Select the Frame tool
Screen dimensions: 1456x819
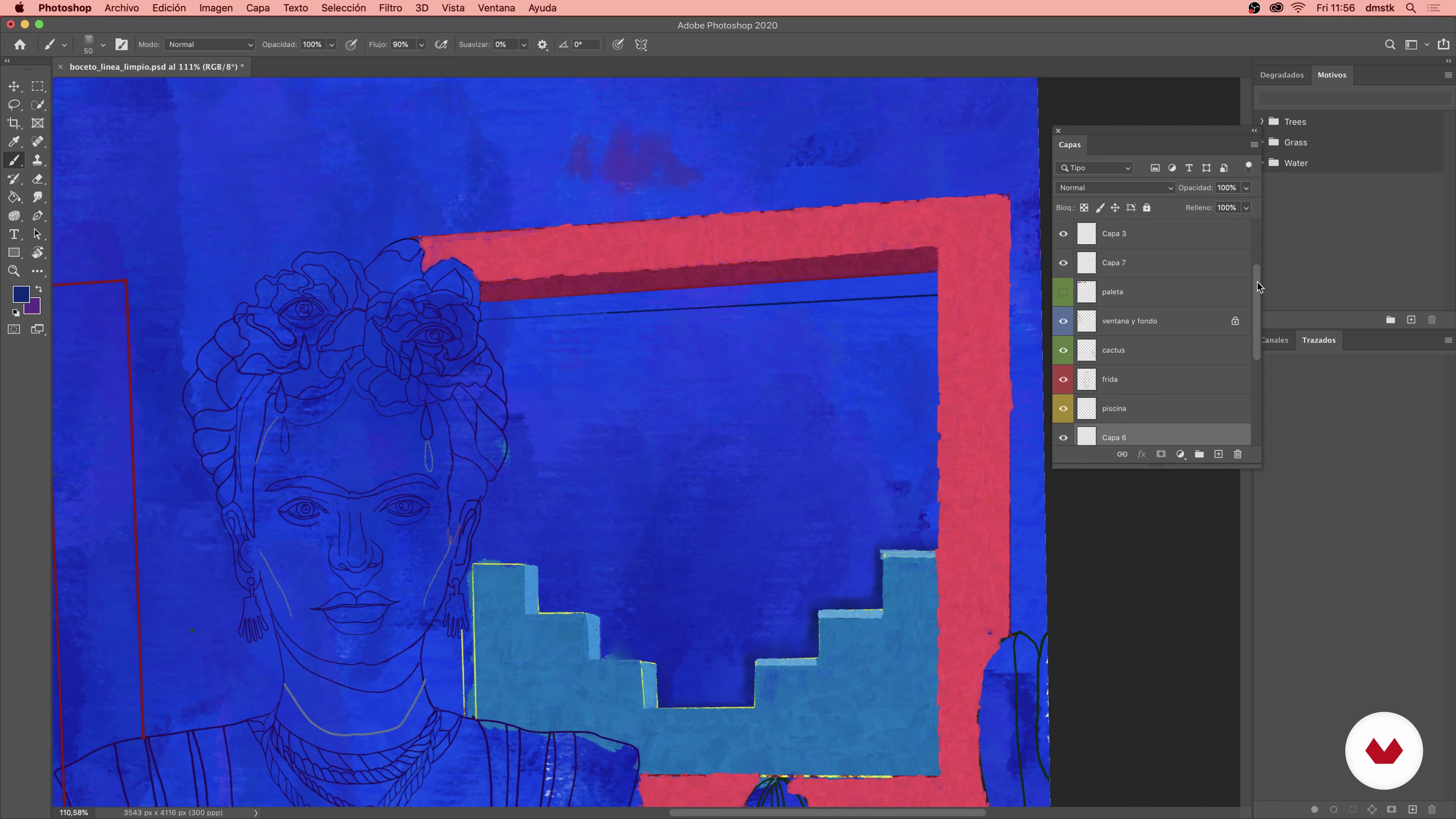tap(37, 123)
